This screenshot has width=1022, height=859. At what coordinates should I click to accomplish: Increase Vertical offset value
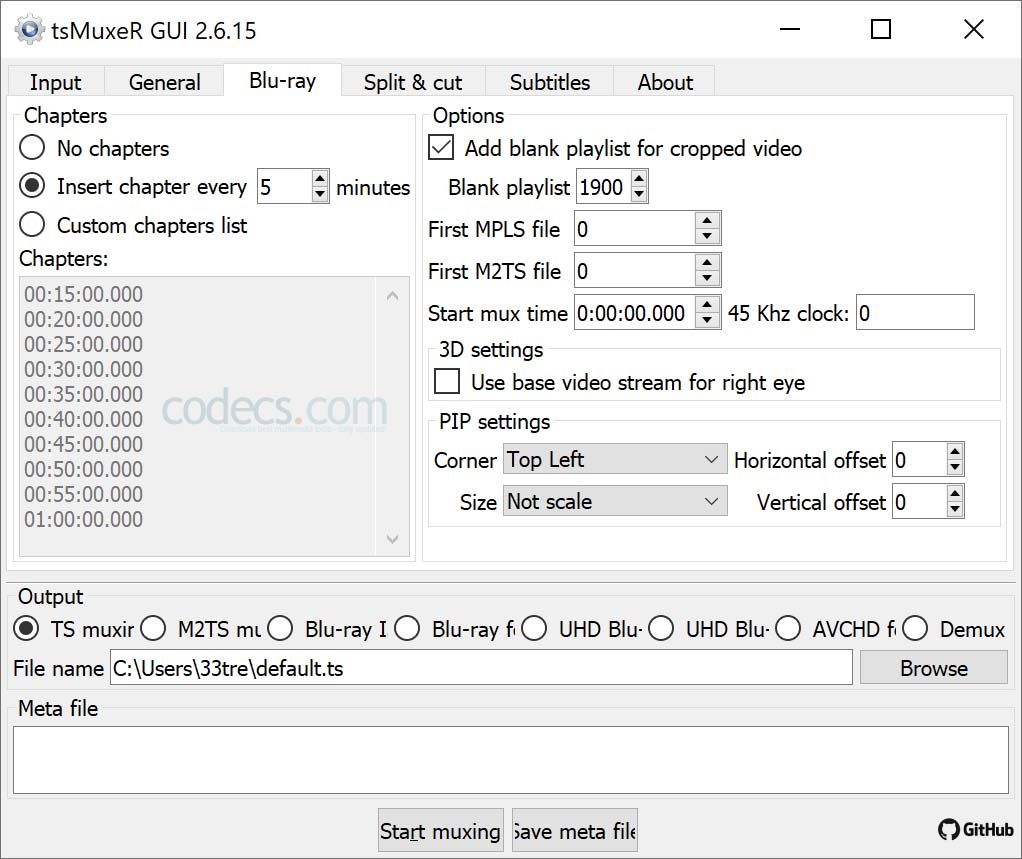coord(955,493)
